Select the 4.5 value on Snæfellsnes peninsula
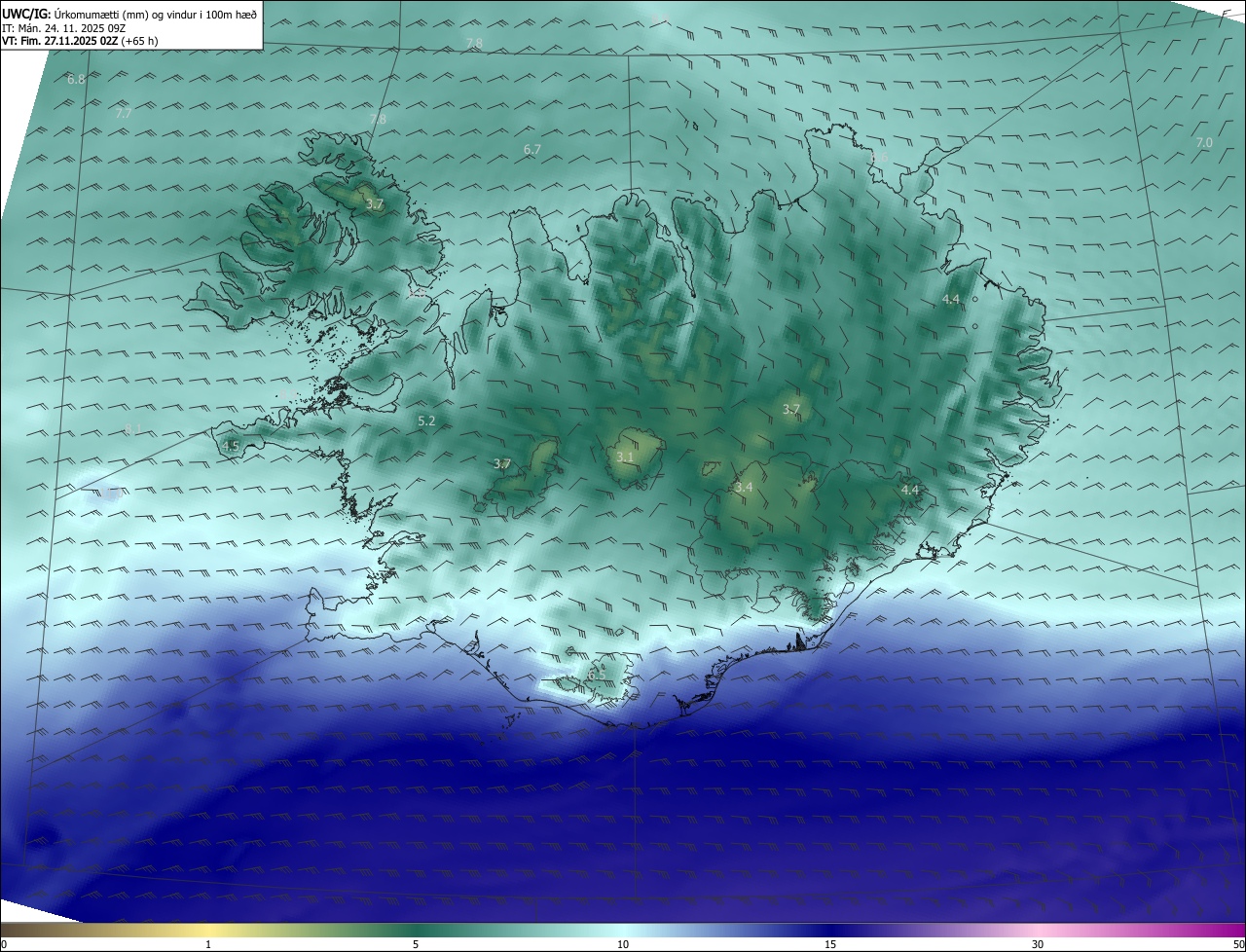This screenshot has height=952, width=1246. [231, 447]
